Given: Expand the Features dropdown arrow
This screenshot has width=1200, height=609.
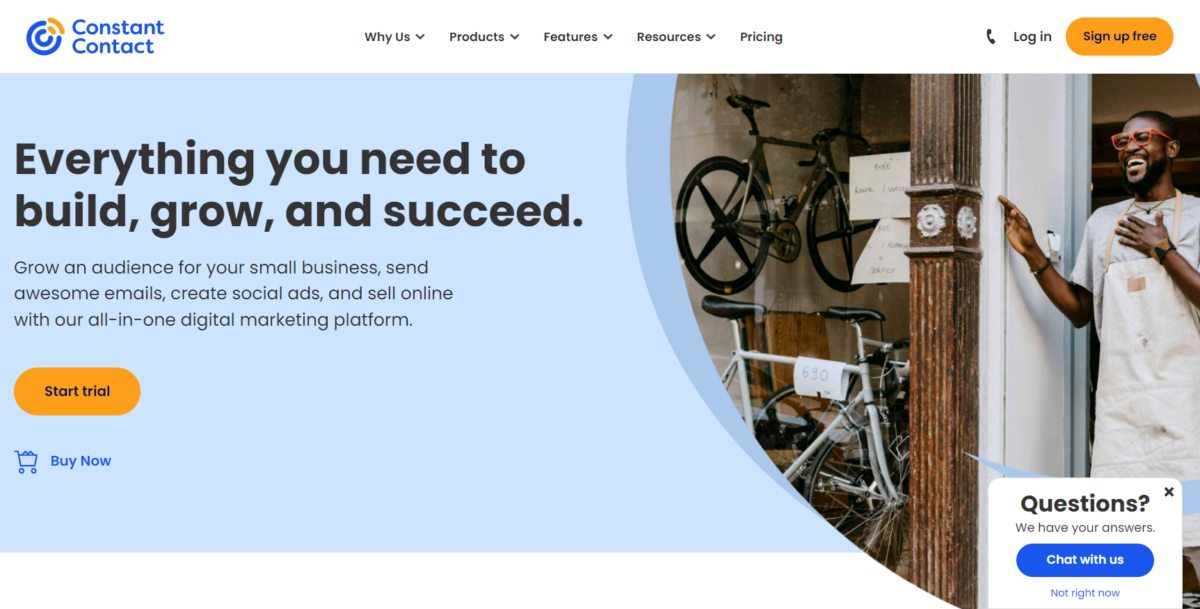Looking at the screenshot, I should click(x=608, y=37).
